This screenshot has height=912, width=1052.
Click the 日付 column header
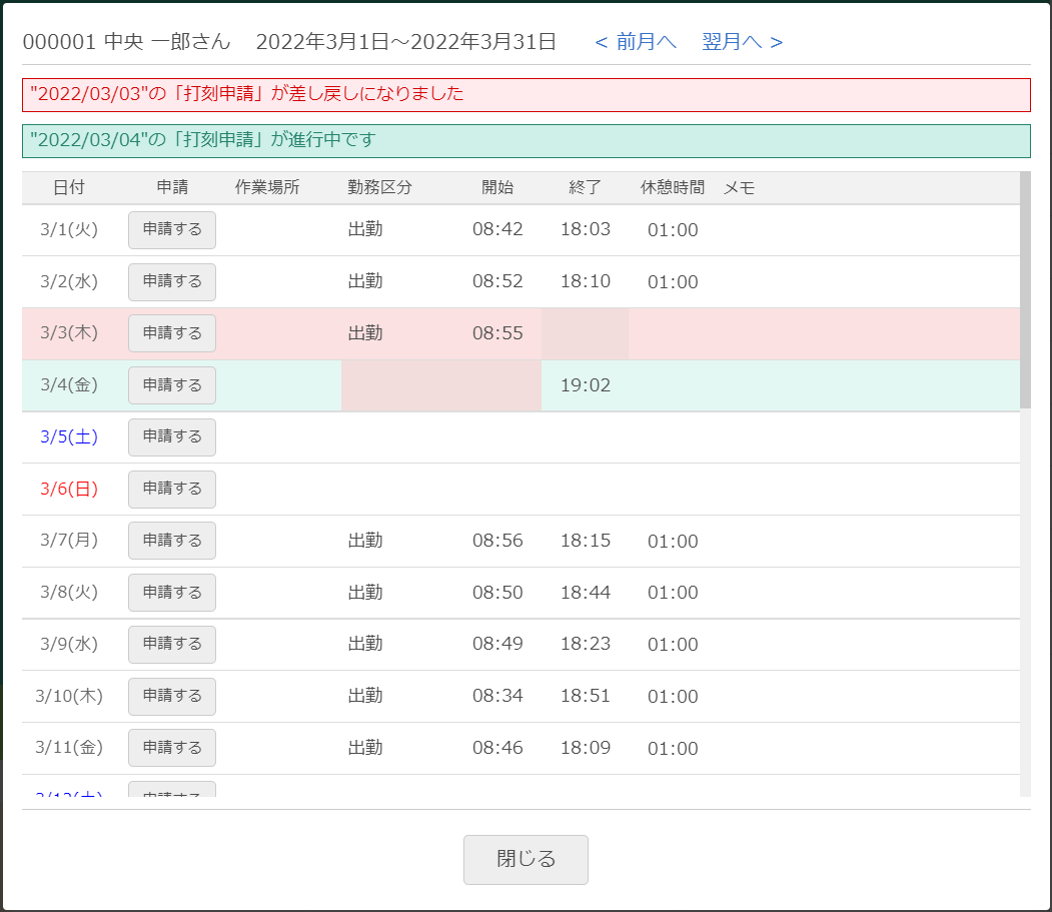point(69,188)
